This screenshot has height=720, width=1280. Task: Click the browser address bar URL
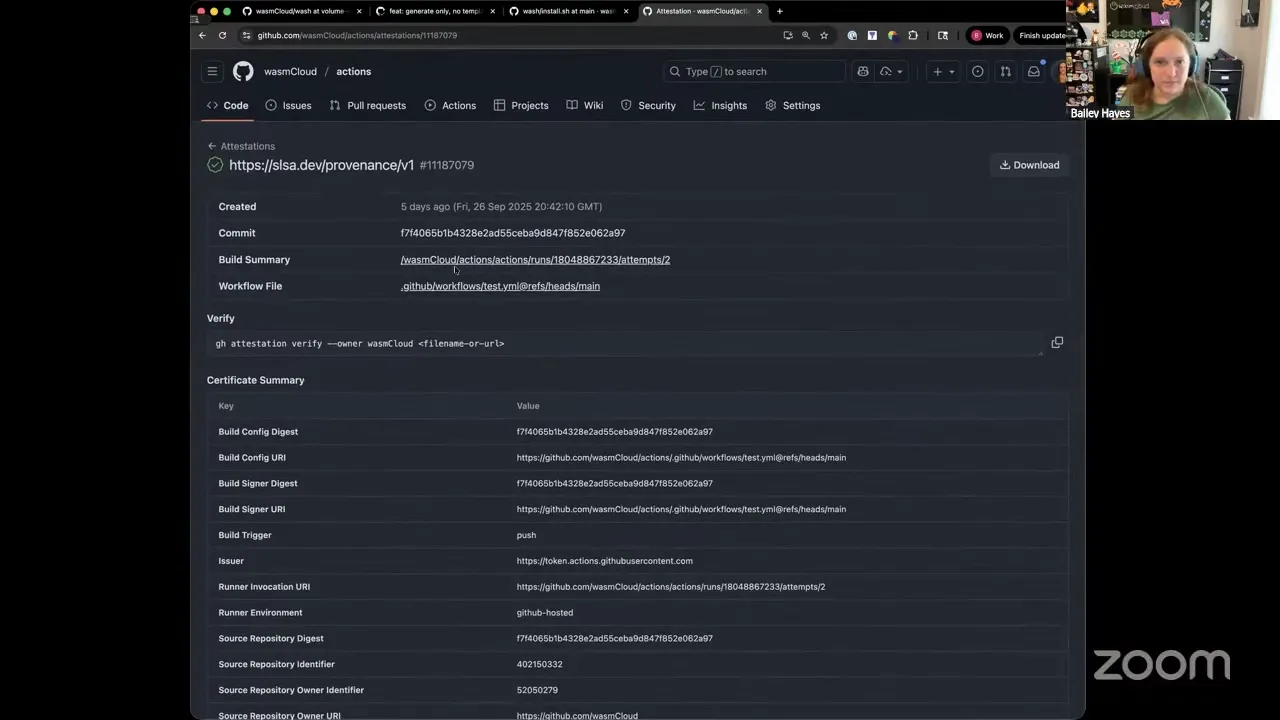357,35
